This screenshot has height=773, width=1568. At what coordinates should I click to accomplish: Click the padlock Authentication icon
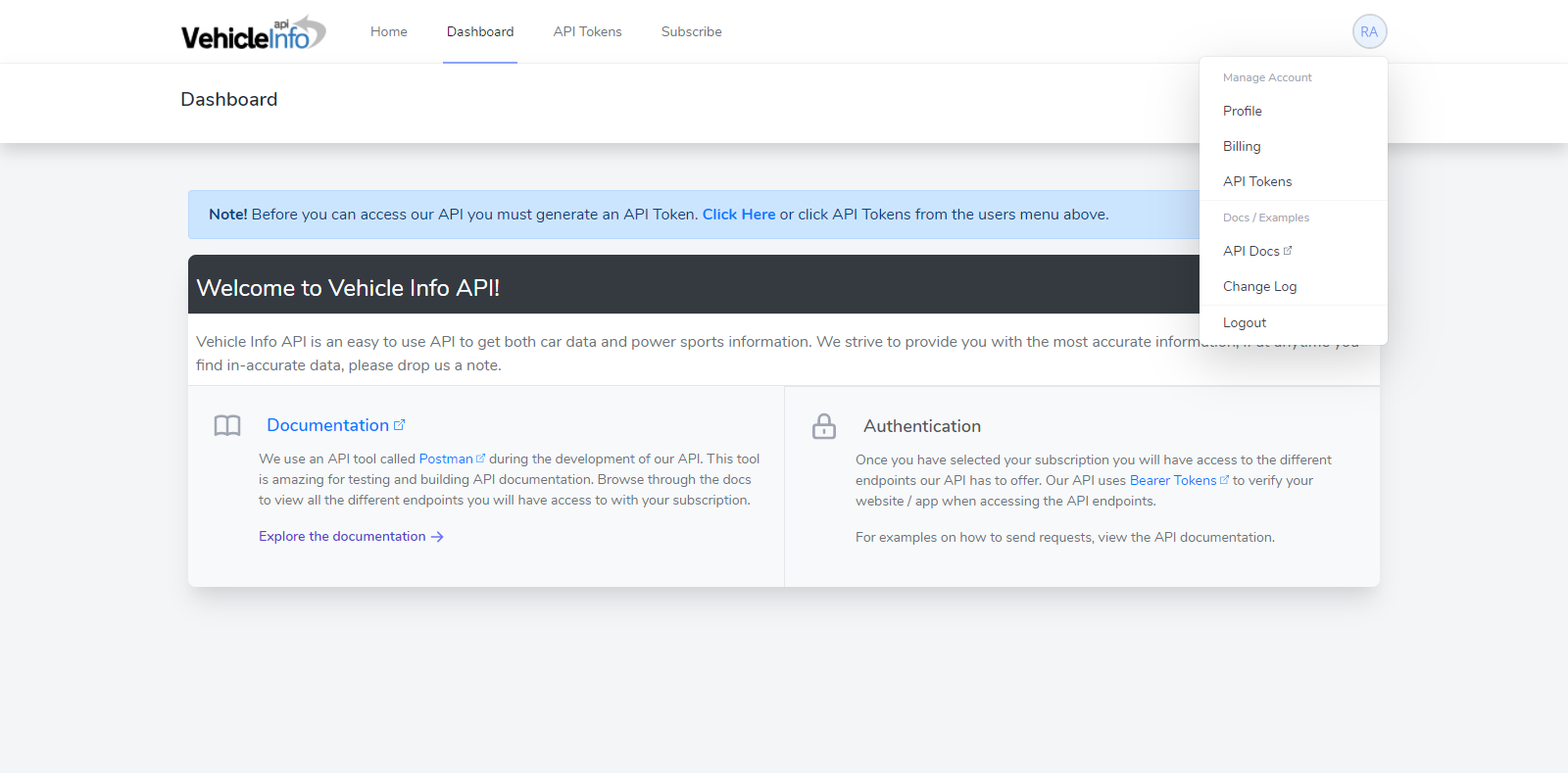point(824,426)
